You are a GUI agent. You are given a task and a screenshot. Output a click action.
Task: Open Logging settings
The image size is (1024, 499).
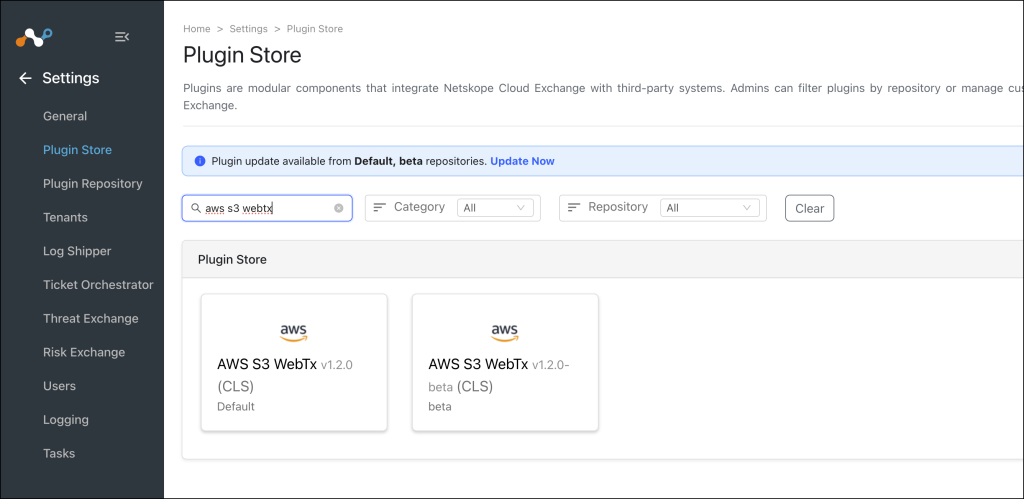pyautogui.click(x=66, y=420)
